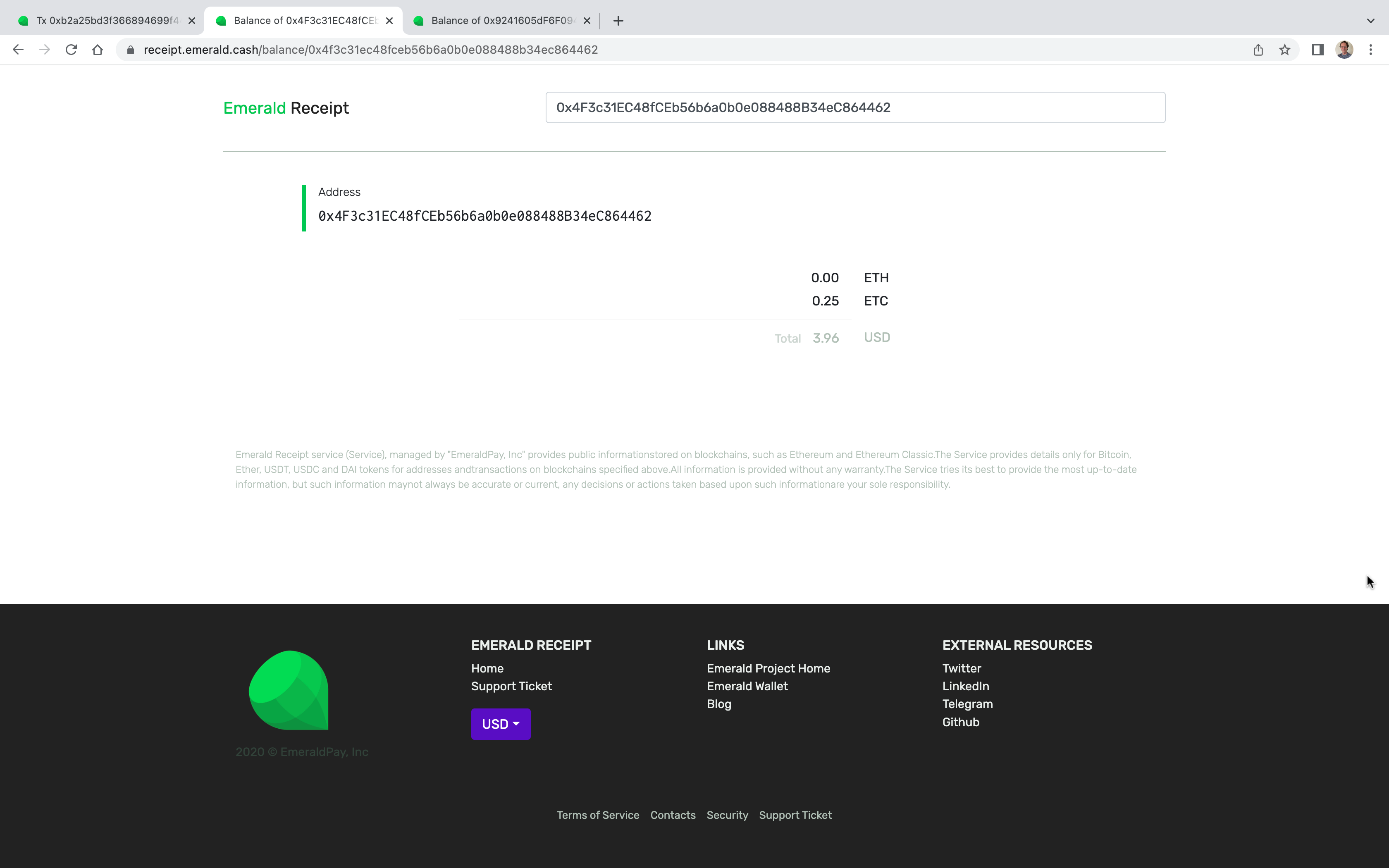
Task: Select the Emerald Project Home menu item
Action: click(768, 668)
